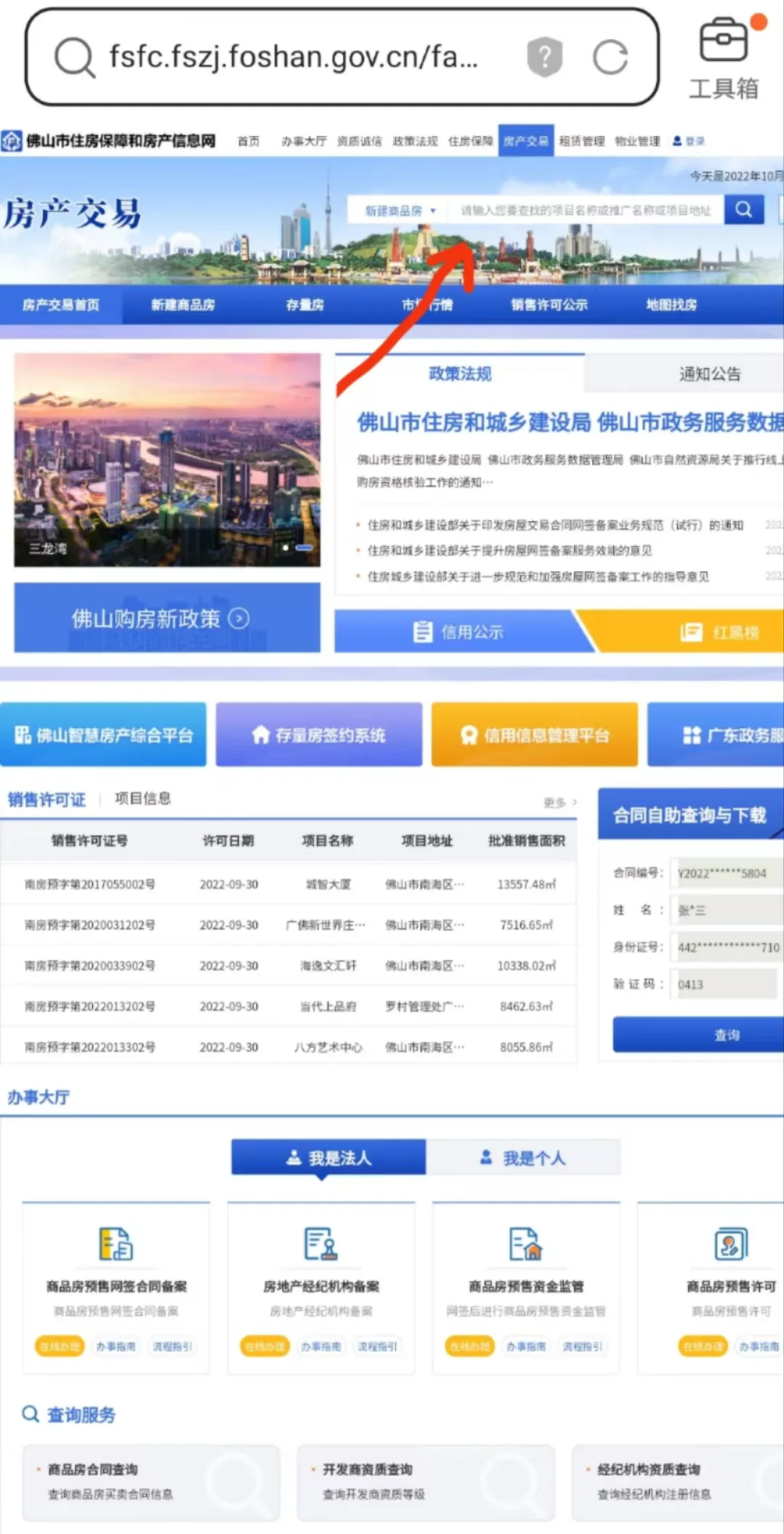Image resolution: width=784 pixels, height=1534 pixels.
Task: Expand the 新建商品房 search type dropdown
Action: click(400, 211)
